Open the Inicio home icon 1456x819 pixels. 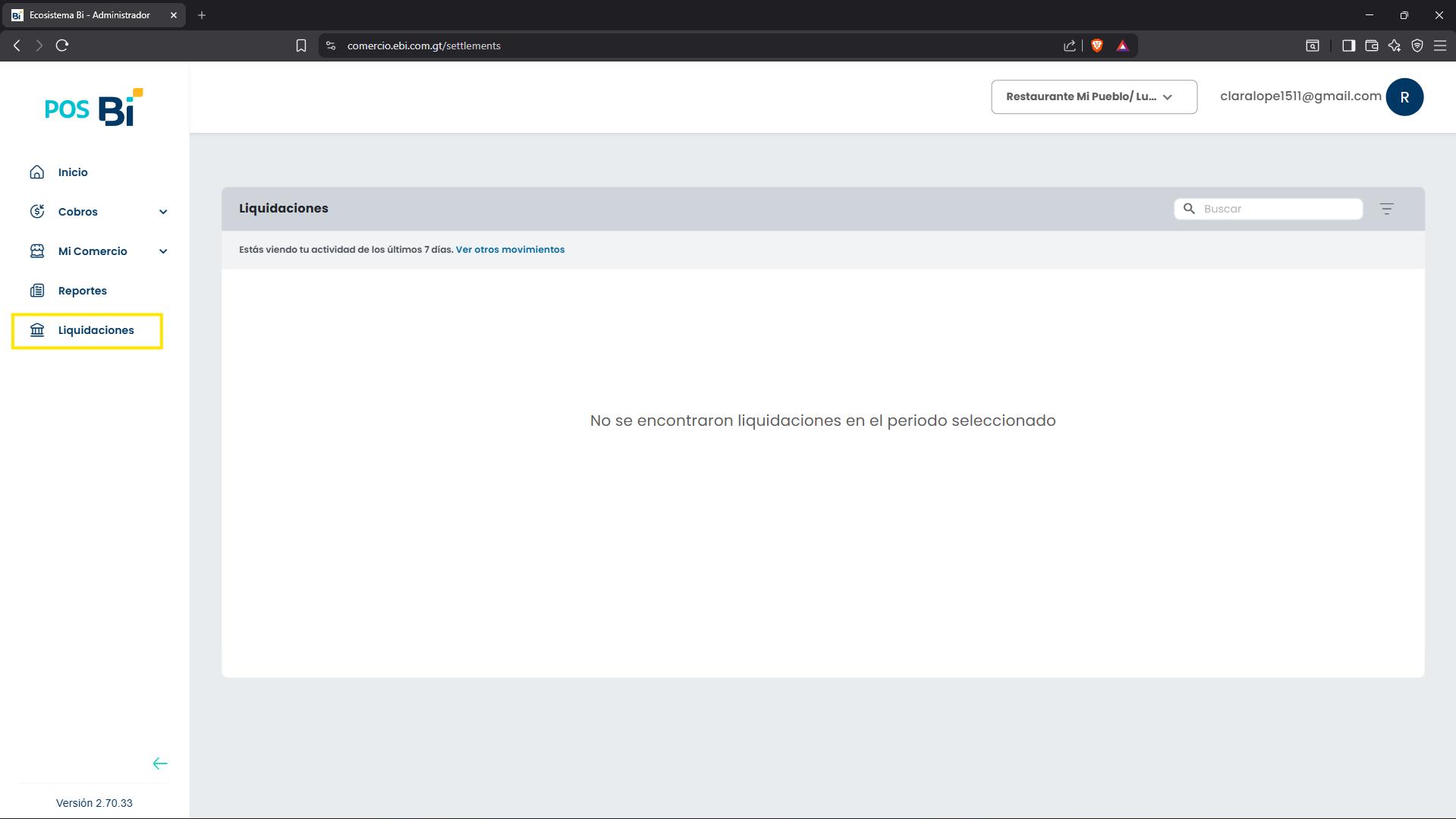[x=37, y=172]
